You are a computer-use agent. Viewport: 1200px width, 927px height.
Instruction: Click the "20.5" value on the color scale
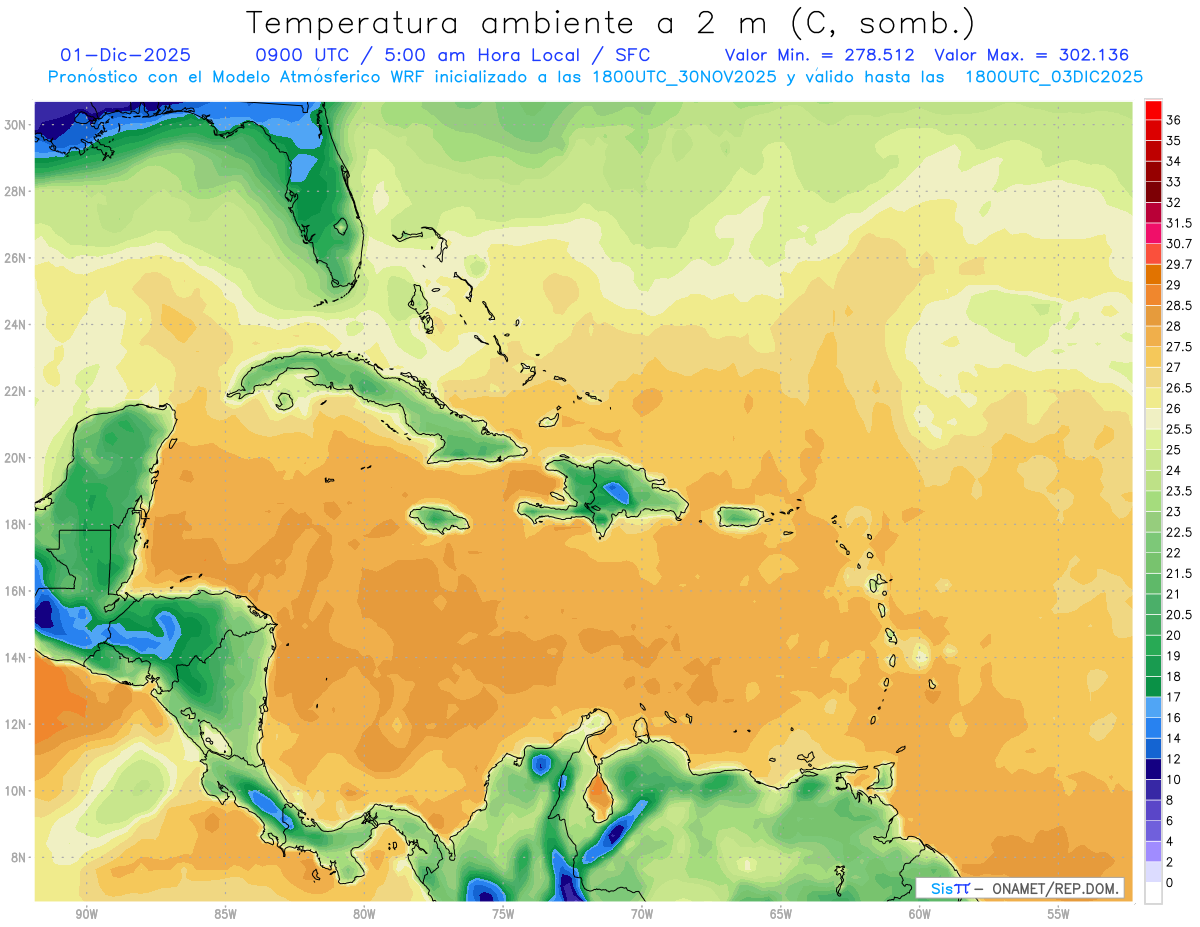pyautogui.click(x=1179, y=614)
